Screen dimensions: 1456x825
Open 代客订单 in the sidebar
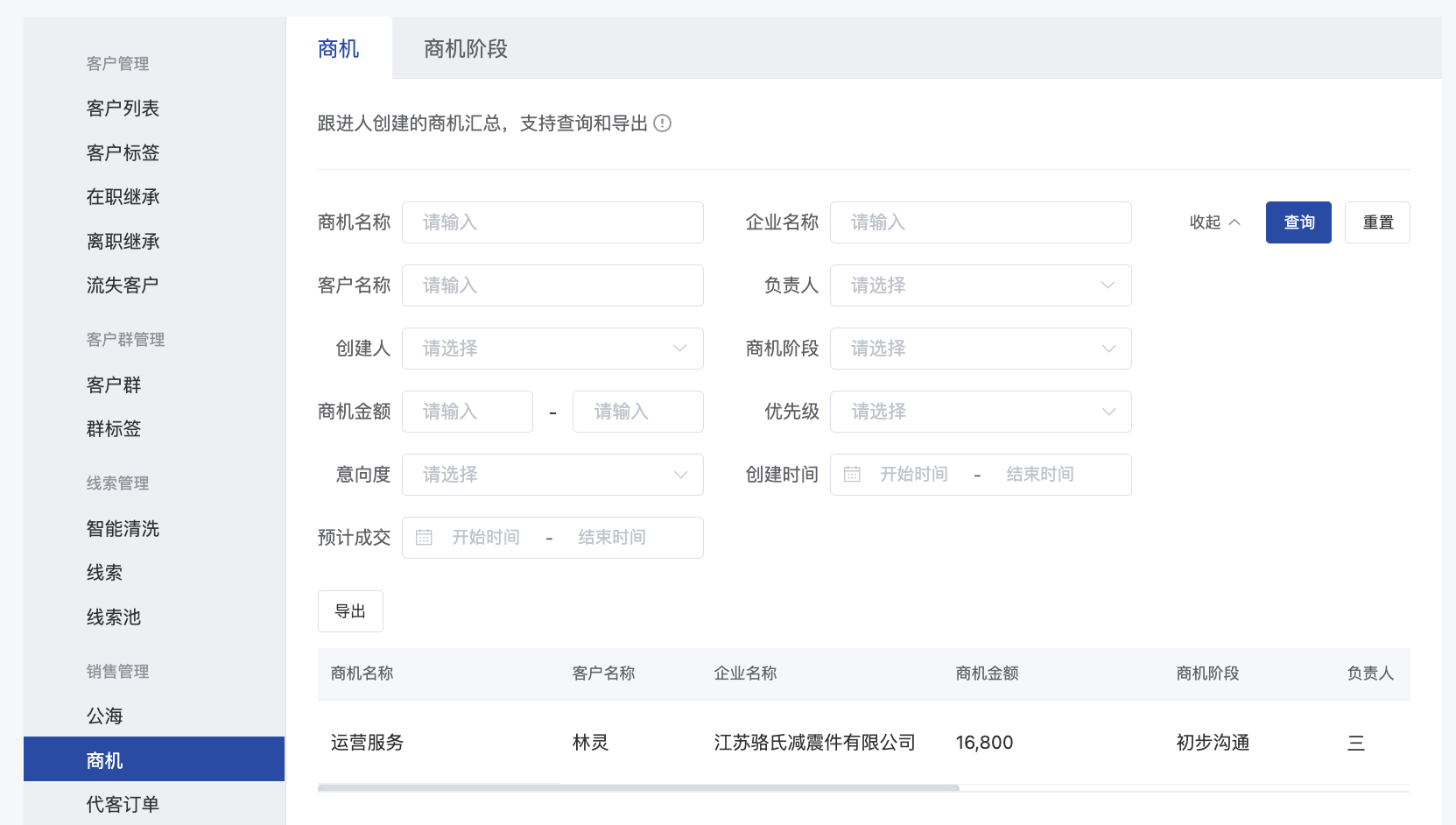point(123,805)
